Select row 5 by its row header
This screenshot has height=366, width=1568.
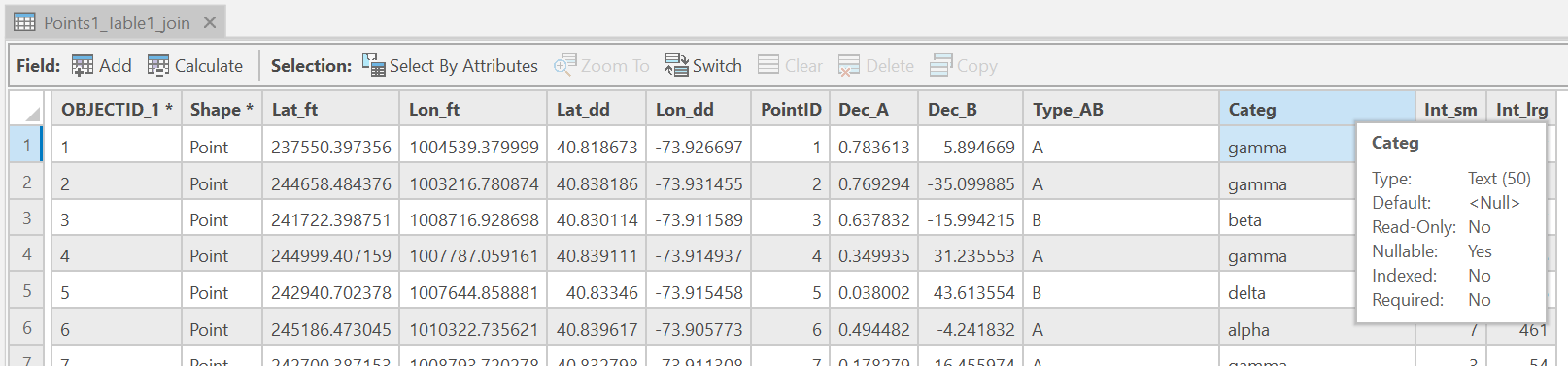click(27, 291)
